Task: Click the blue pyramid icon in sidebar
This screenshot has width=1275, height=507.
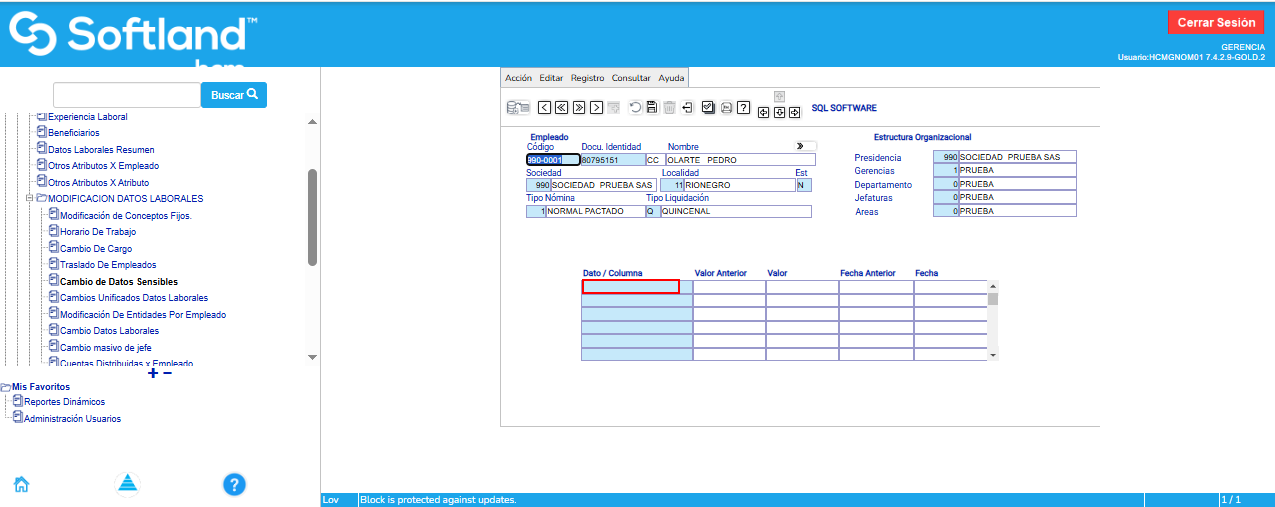Action: point(127,484)
